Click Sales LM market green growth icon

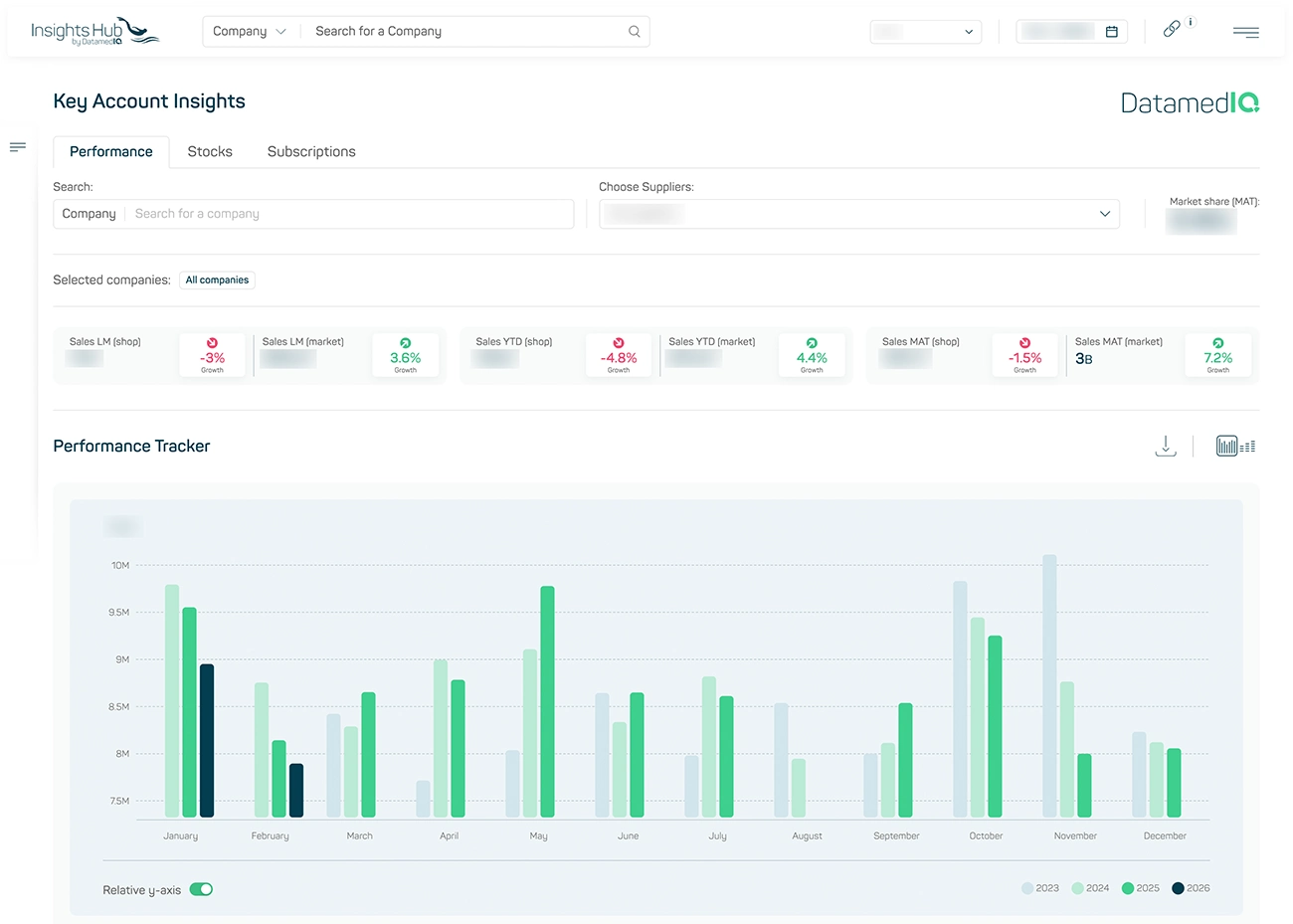point(405,343)
